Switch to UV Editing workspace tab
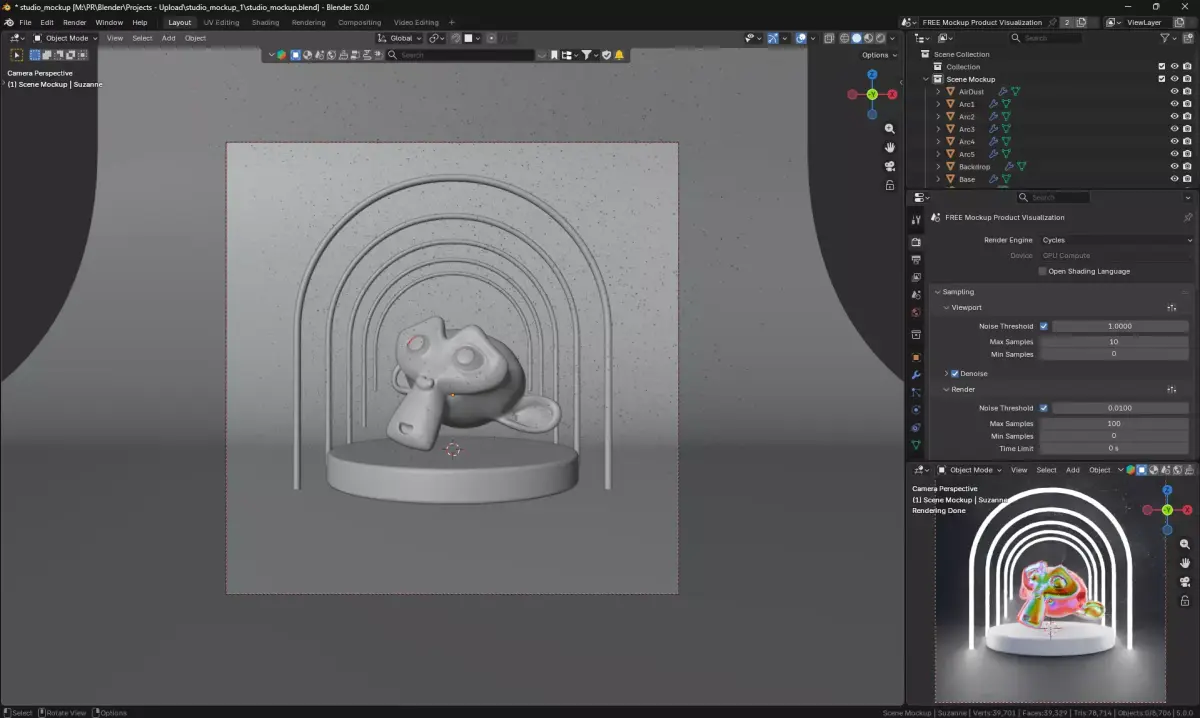This screenshot has height=718, width=1200. click(x=221, y=22)
